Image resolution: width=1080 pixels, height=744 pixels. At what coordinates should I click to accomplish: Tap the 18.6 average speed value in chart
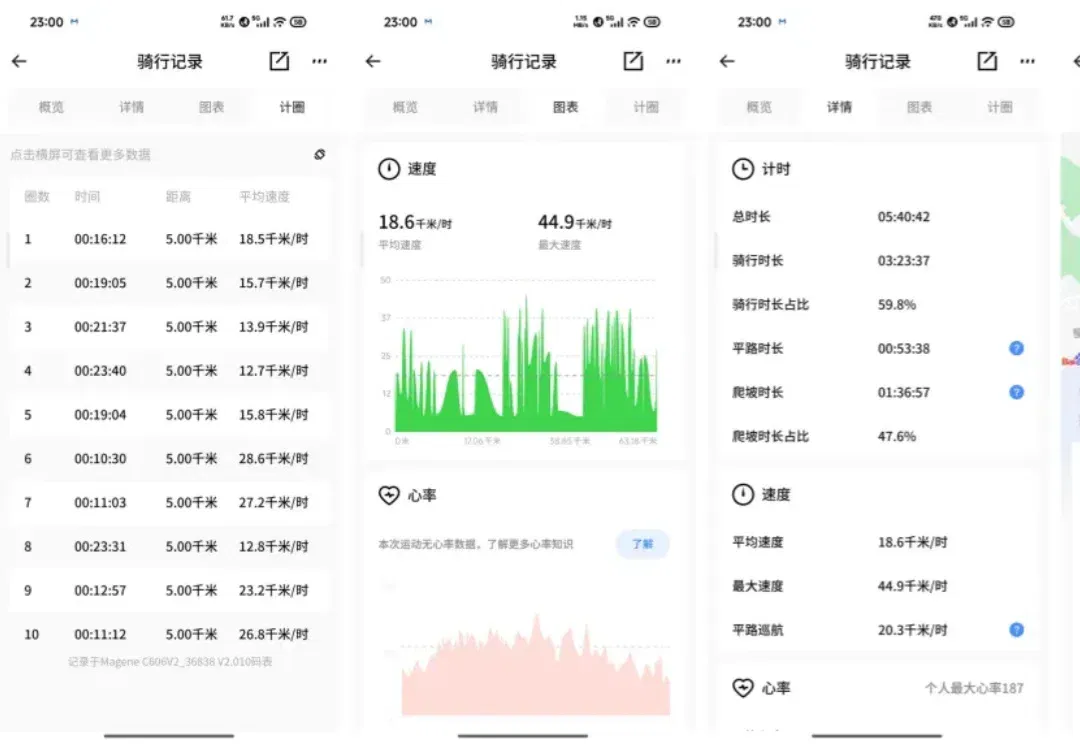(415, 223)
